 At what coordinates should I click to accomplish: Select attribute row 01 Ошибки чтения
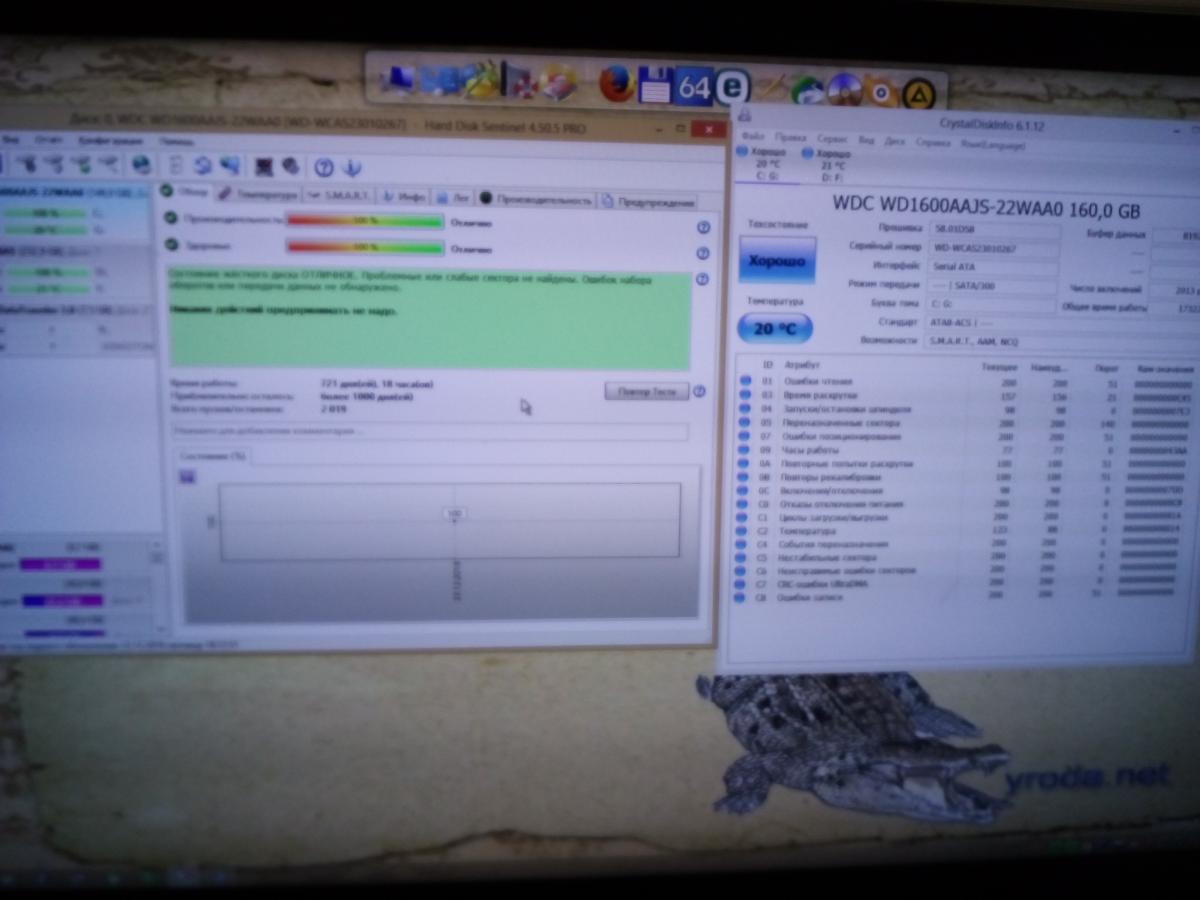click(967, 382)
